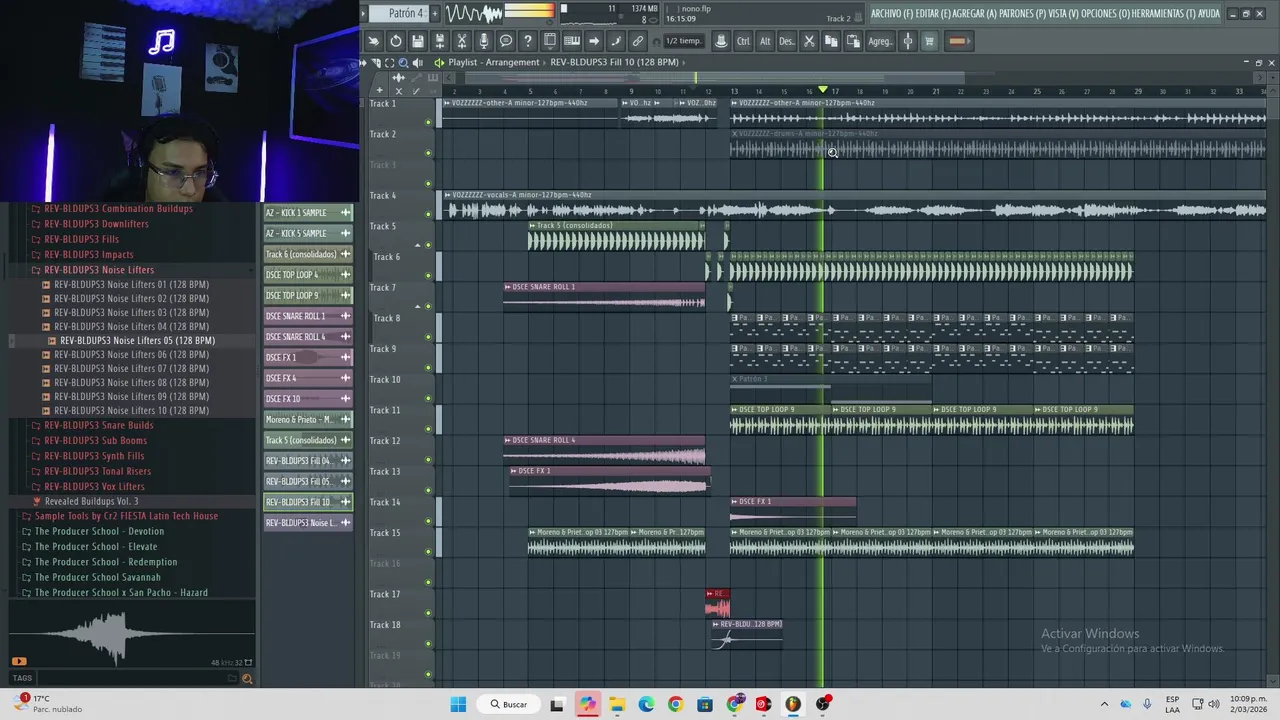Mute Track 7 with its green dot
Viewport: 1280px width, 720px height.
(429, 306)
